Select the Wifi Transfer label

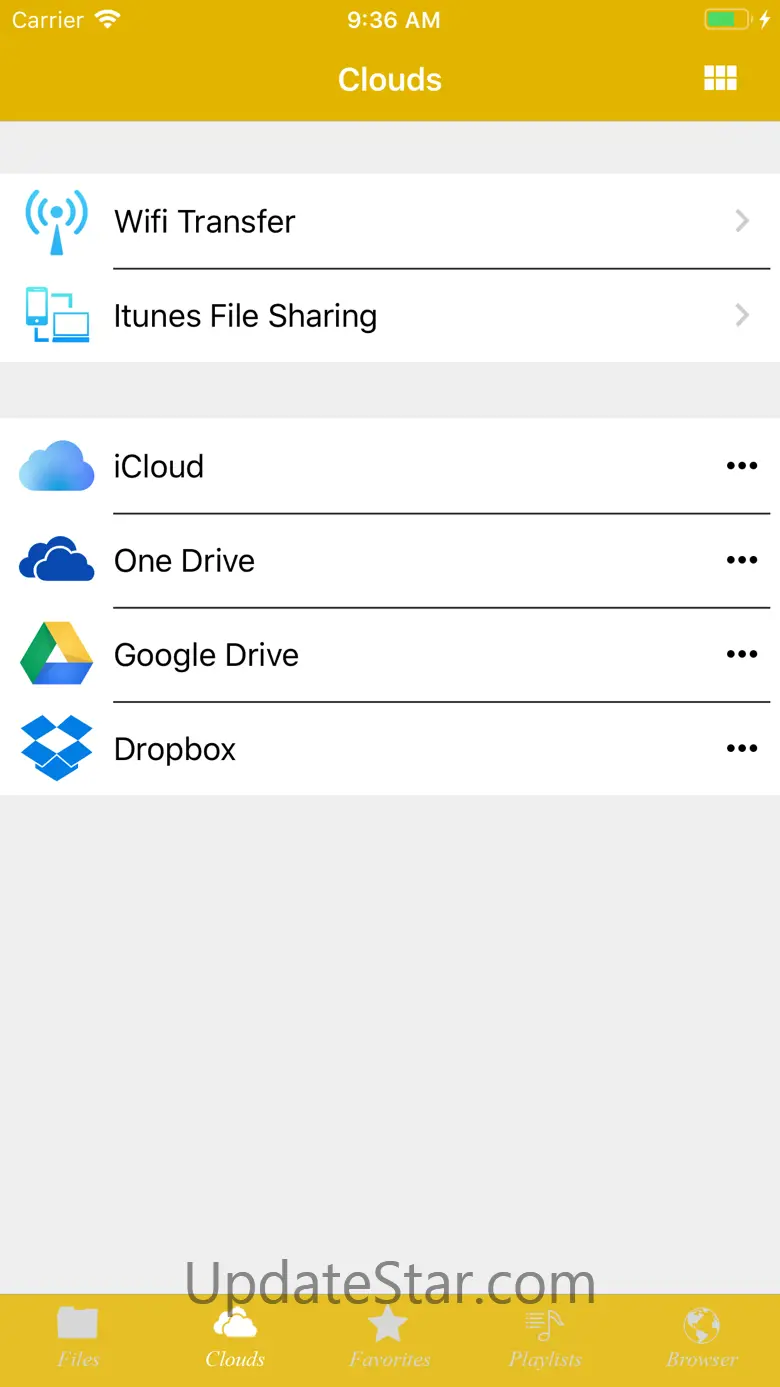click(205, 221)
